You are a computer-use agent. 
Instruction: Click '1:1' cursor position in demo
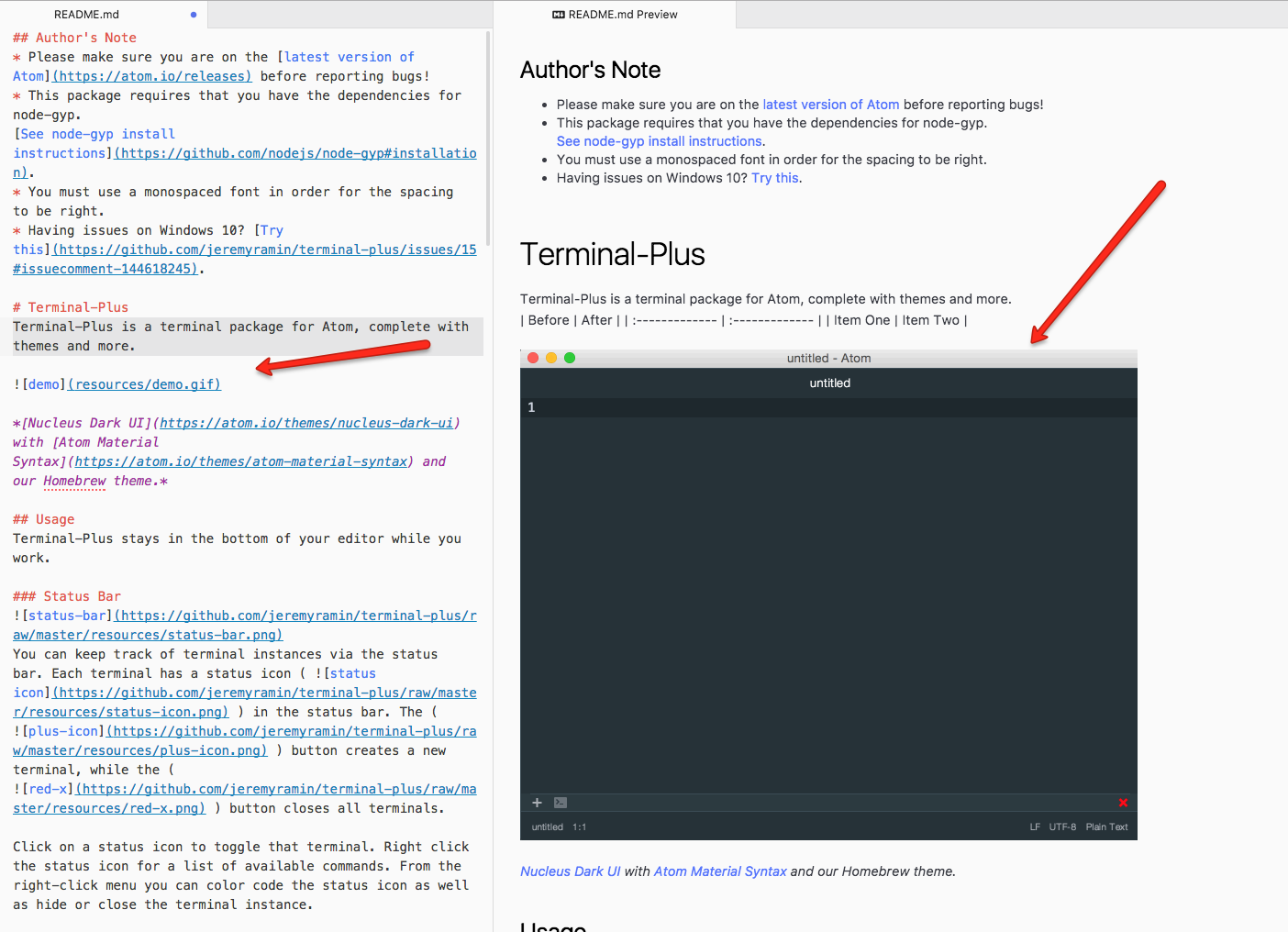(x=579, y=827)
